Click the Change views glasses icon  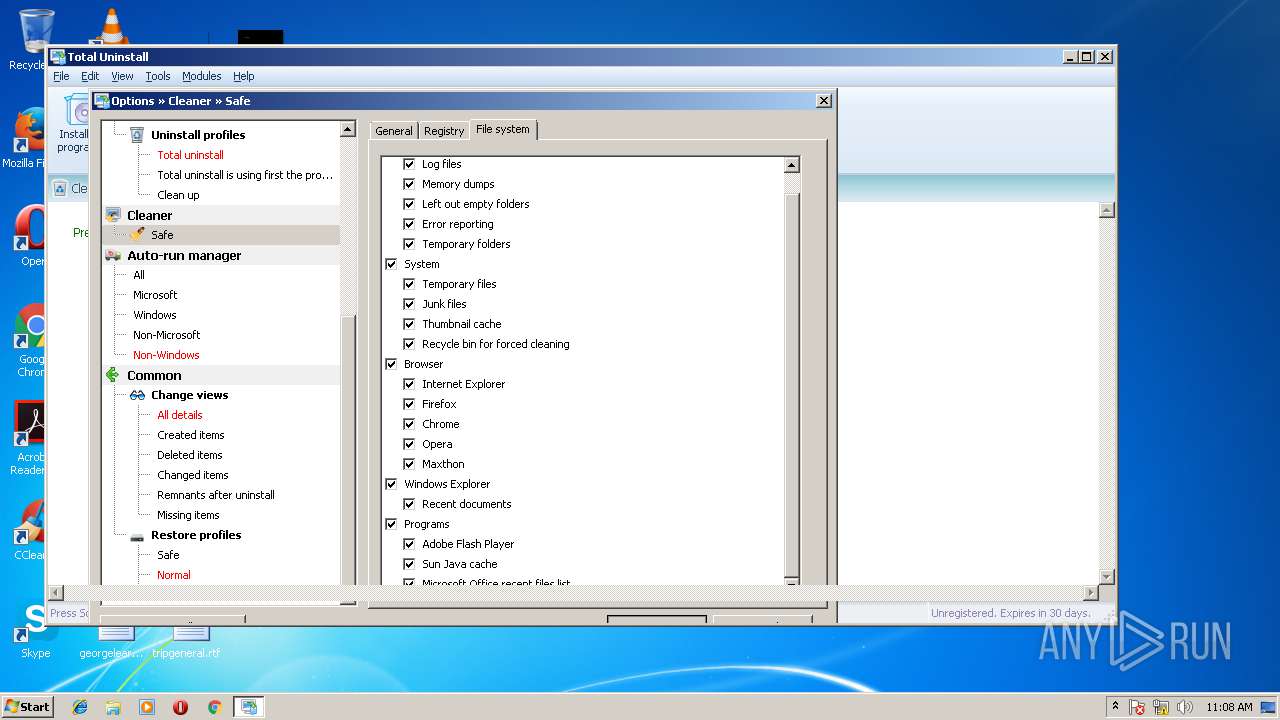coord(137,395)
